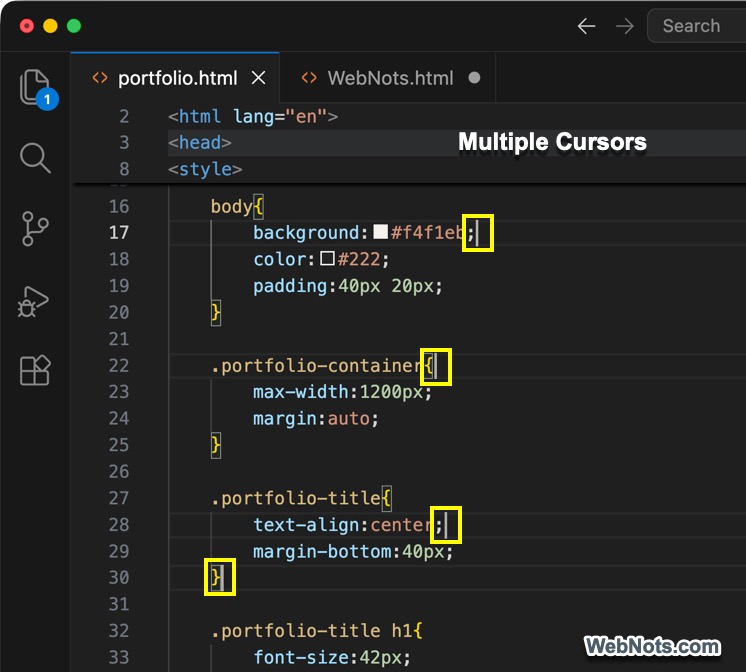Switch to the WebNots.html tab
Image resolution: width=746 pixels, height=672 pixels.
click(x=390, y=78)
